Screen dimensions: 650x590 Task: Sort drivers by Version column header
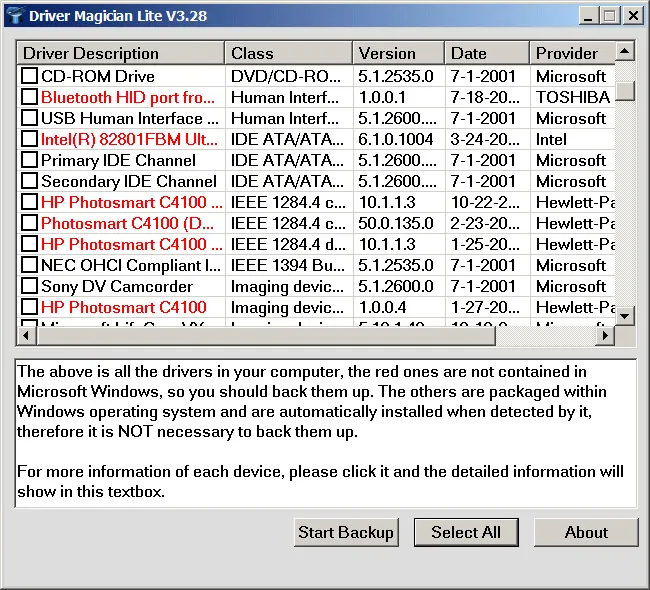(398, 53)
